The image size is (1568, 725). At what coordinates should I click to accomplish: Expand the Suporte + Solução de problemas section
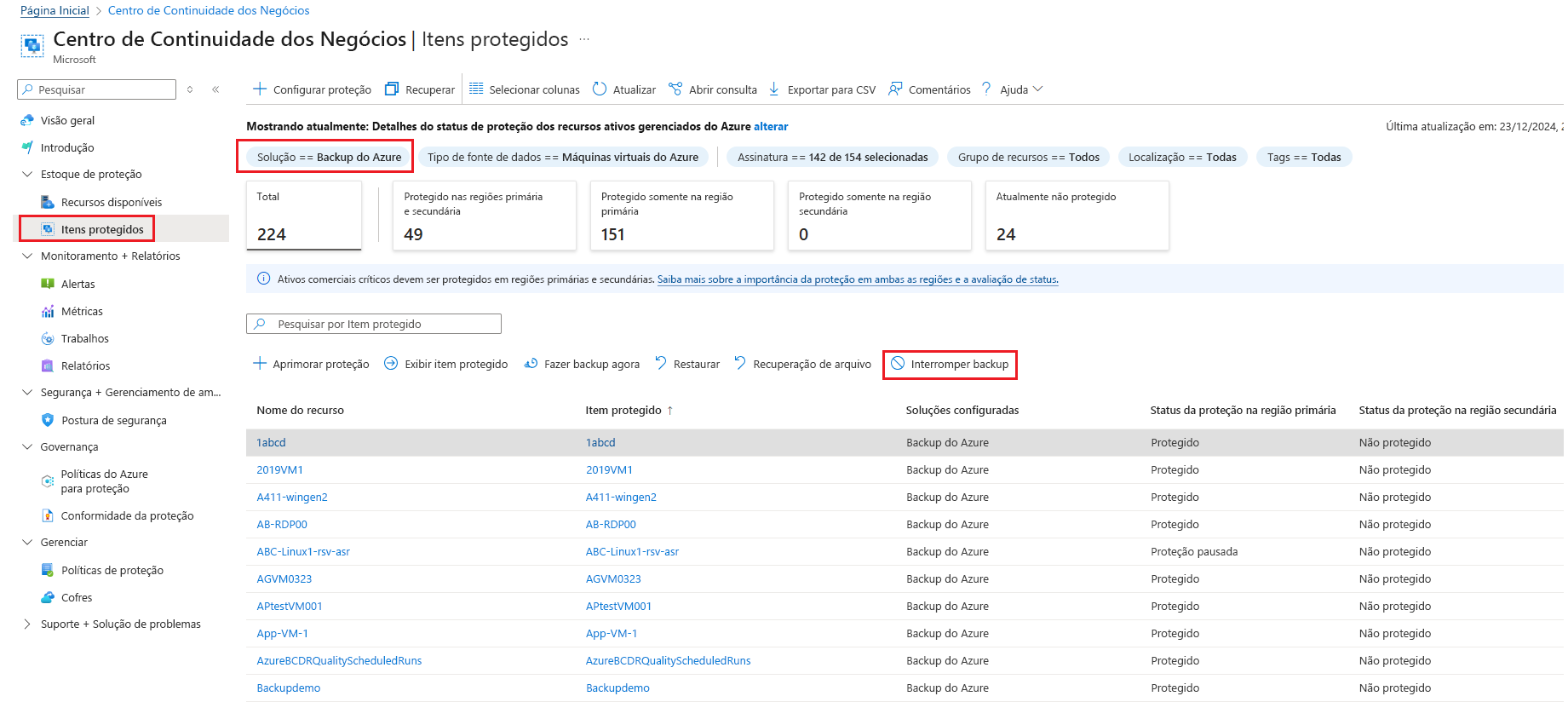(26, 624)
